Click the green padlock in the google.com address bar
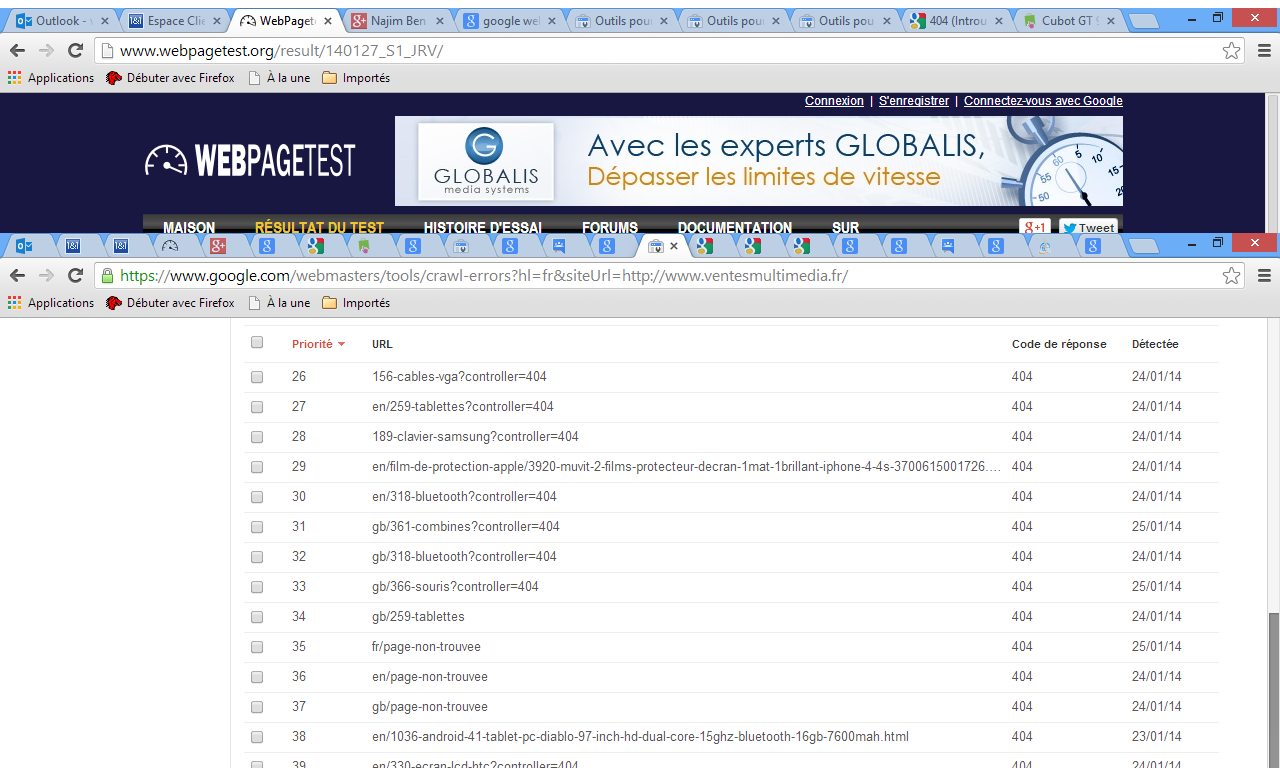1280x768 pixels. (x=107, y=275)
